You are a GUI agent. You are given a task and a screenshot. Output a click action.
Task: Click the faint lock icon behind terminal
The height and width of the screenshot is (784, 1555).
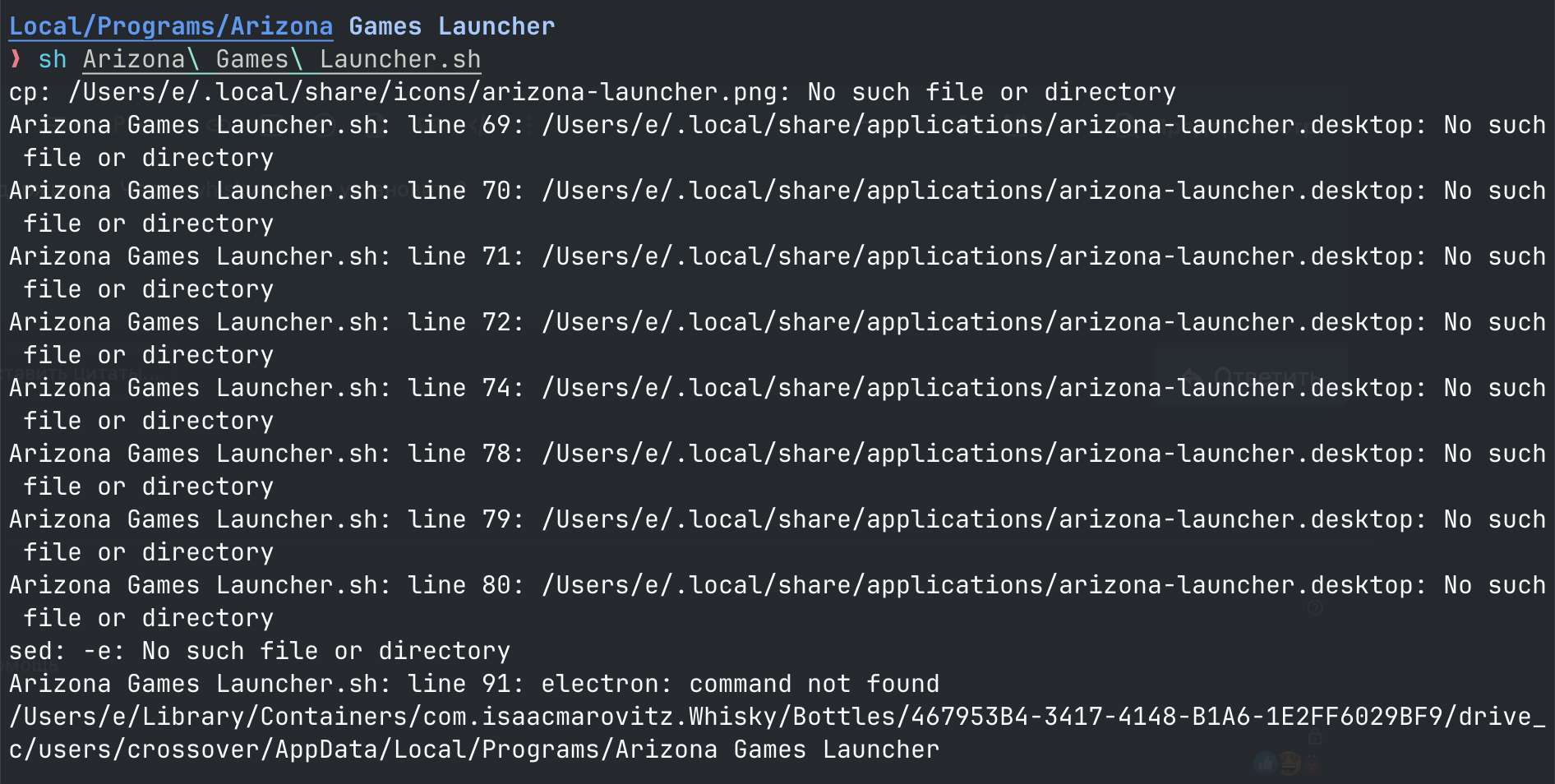click(1315, 736)
